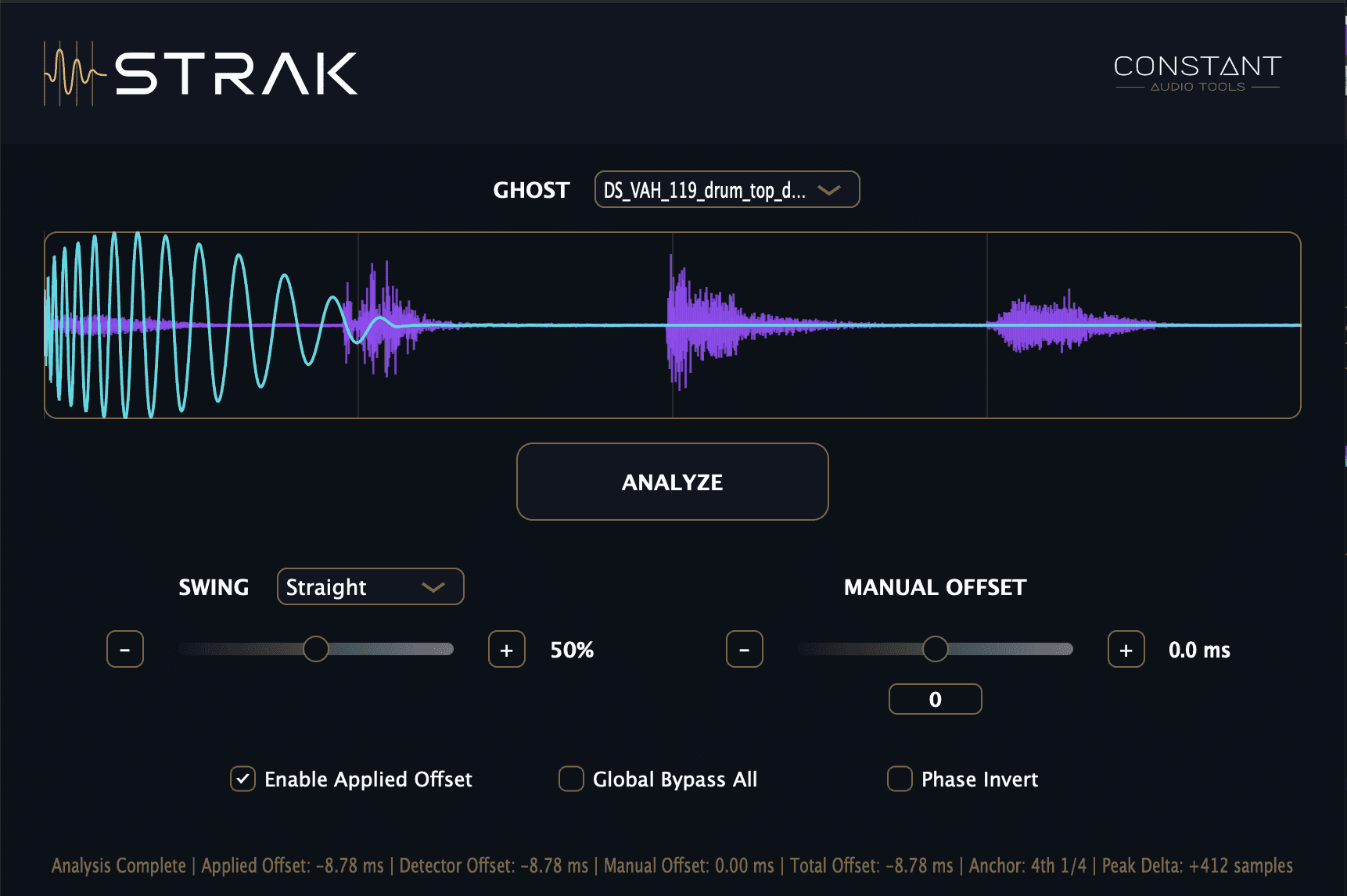Click the Peak Delta: +412 samples status

(1198, 866)
